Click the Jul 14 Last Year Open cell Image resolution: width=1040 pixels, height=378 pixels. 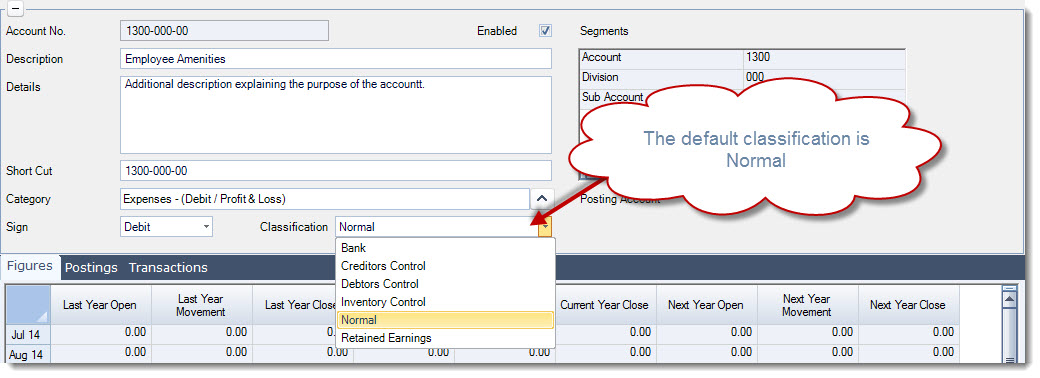click(100, 334)
